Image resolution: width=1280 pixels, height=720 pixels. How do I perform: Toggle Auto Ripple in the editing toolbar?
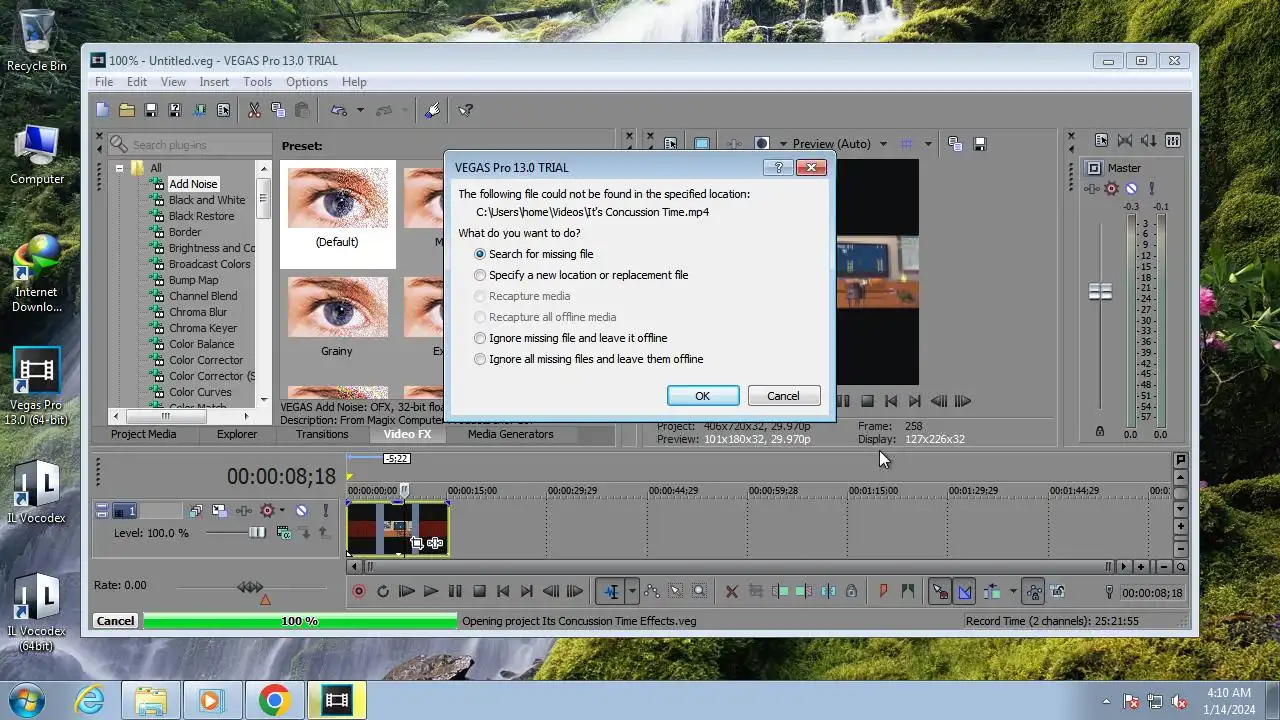click(992, 591)
